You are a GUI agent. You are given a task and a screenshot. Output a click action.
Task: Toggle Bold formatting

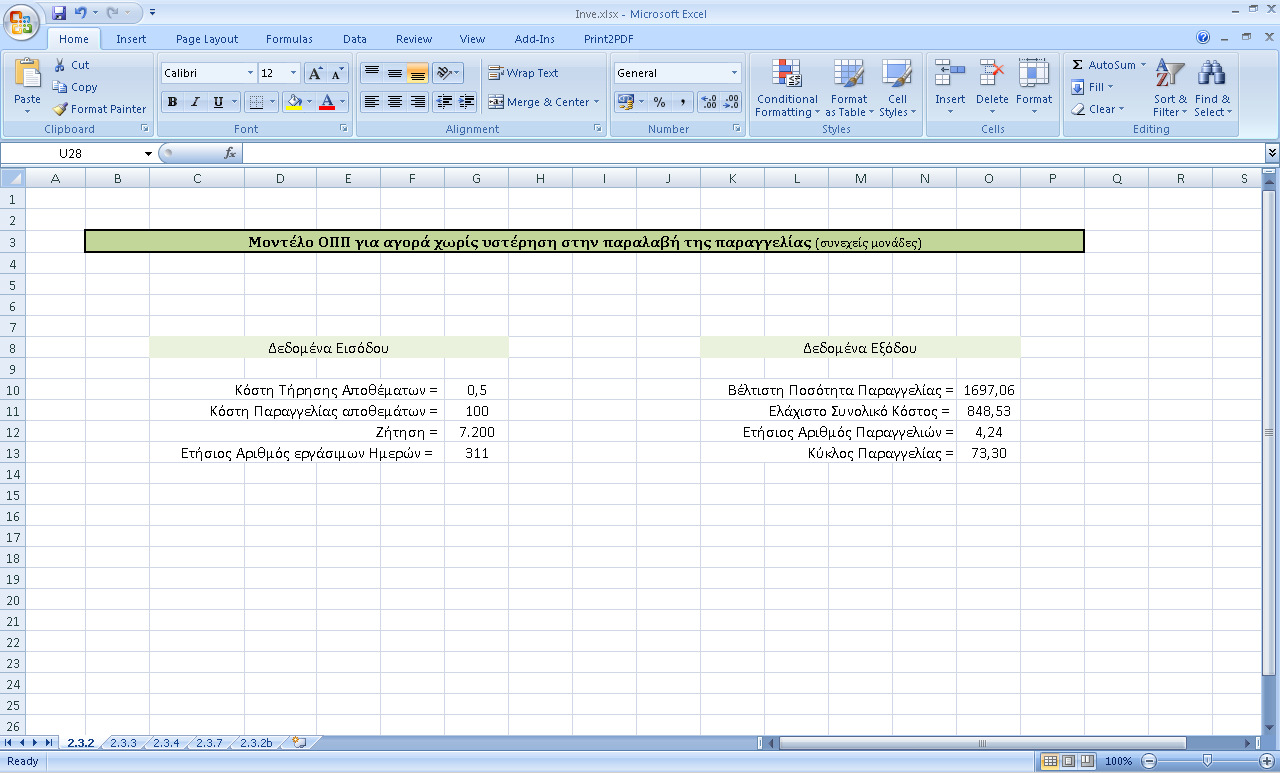(172, 102)
